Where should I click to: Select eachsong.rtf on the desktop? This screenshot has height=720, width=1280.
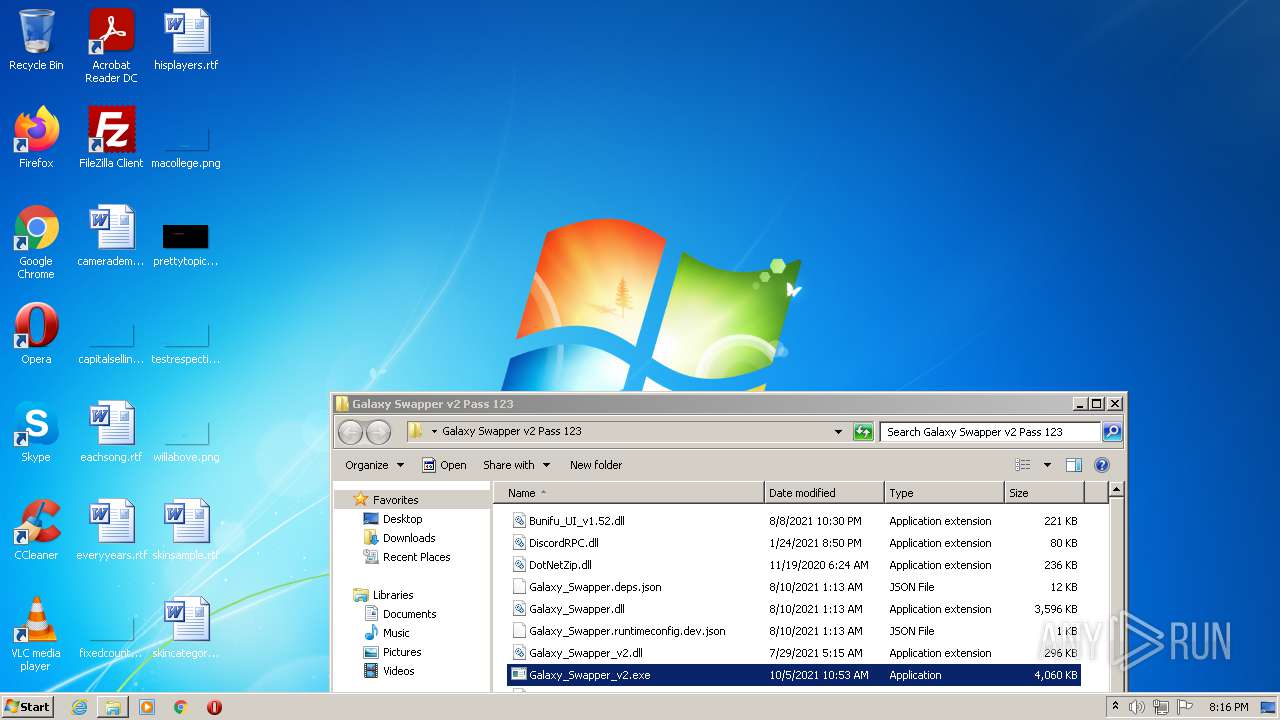(111, 432)
